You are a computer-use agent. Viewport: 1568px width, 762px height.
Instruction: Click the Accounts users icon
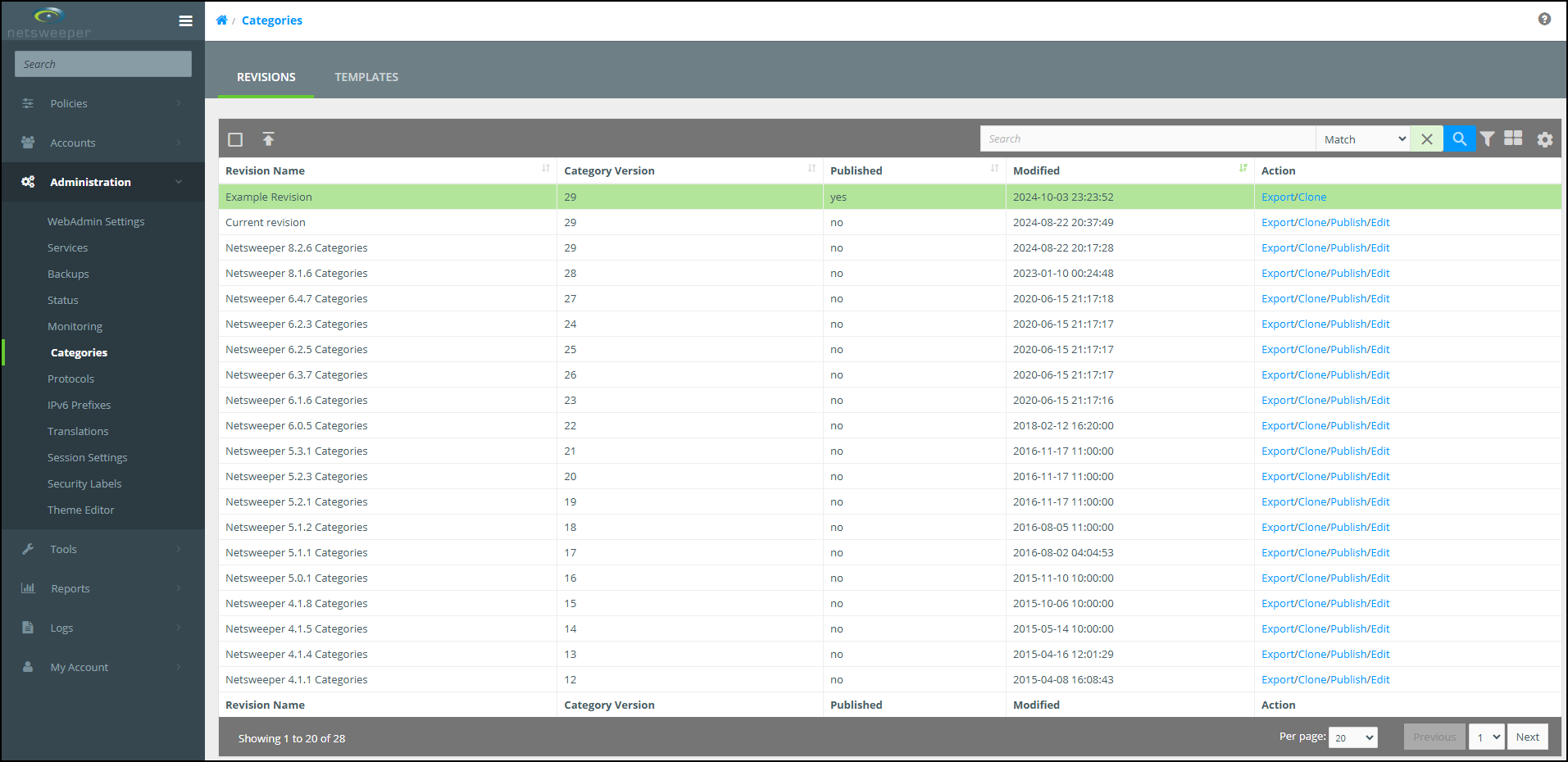click(28, 143)
